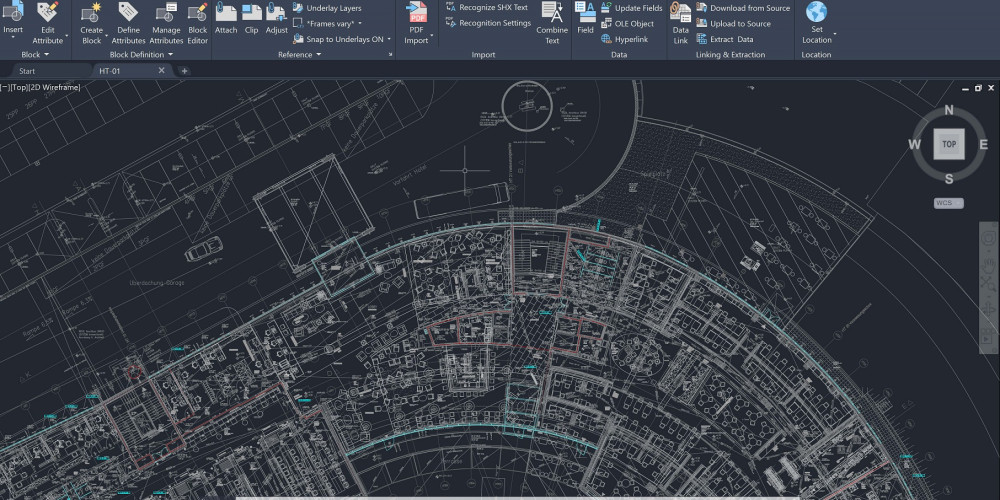This screenshot has width=1000, height=500.
Task: Rotate view to North on ViewCube
Action: coord(949,110)
